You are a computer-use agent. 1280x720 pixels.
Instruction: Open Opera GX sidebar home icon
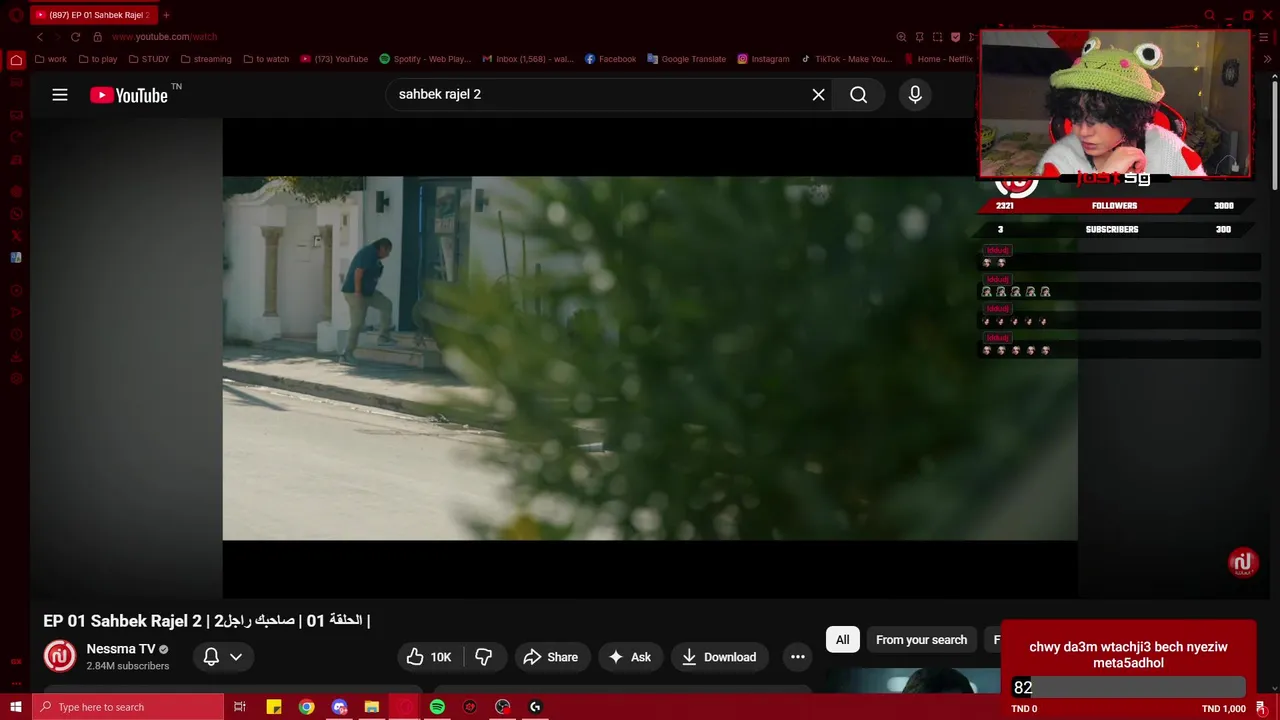point(16,60)
